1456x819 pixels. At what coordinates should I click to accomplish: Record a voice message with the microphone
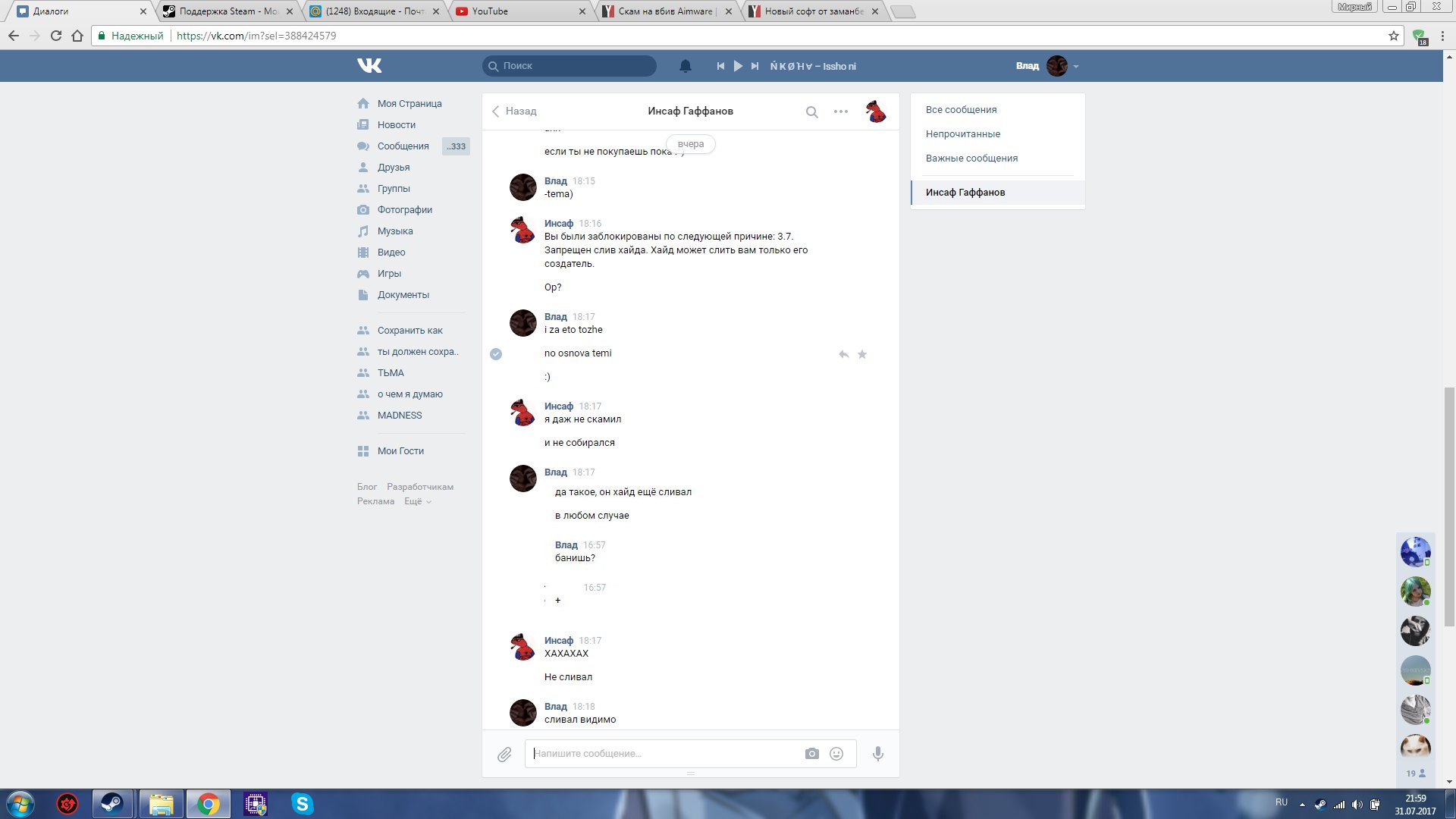[x=877, y=754]
